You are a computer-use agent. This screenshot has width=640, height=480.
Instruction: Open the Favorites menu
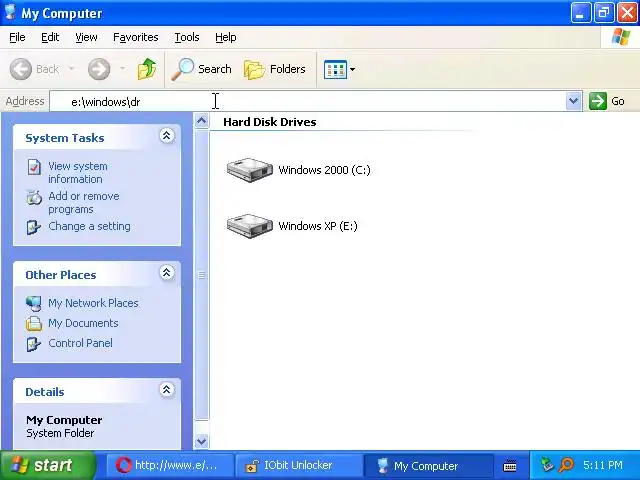pos(136,37)
